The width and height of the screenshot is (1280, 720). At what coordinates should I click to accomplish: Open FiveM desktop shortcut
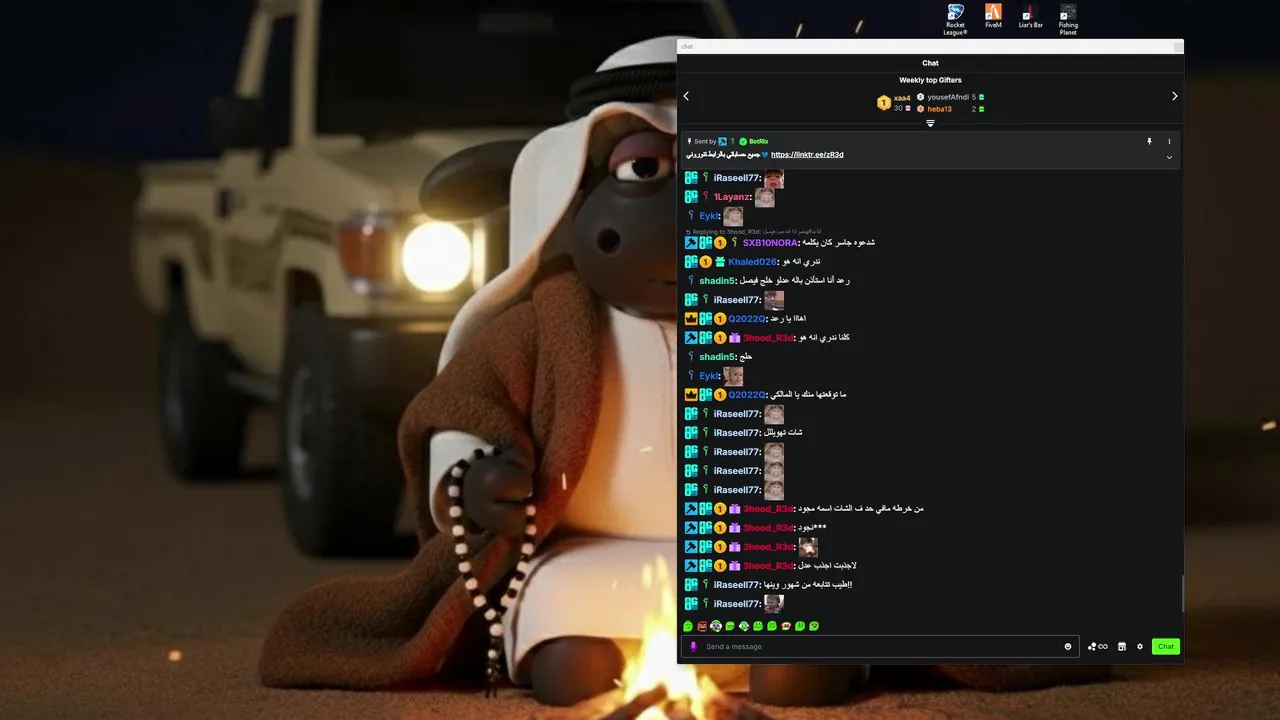coord(993,16)
